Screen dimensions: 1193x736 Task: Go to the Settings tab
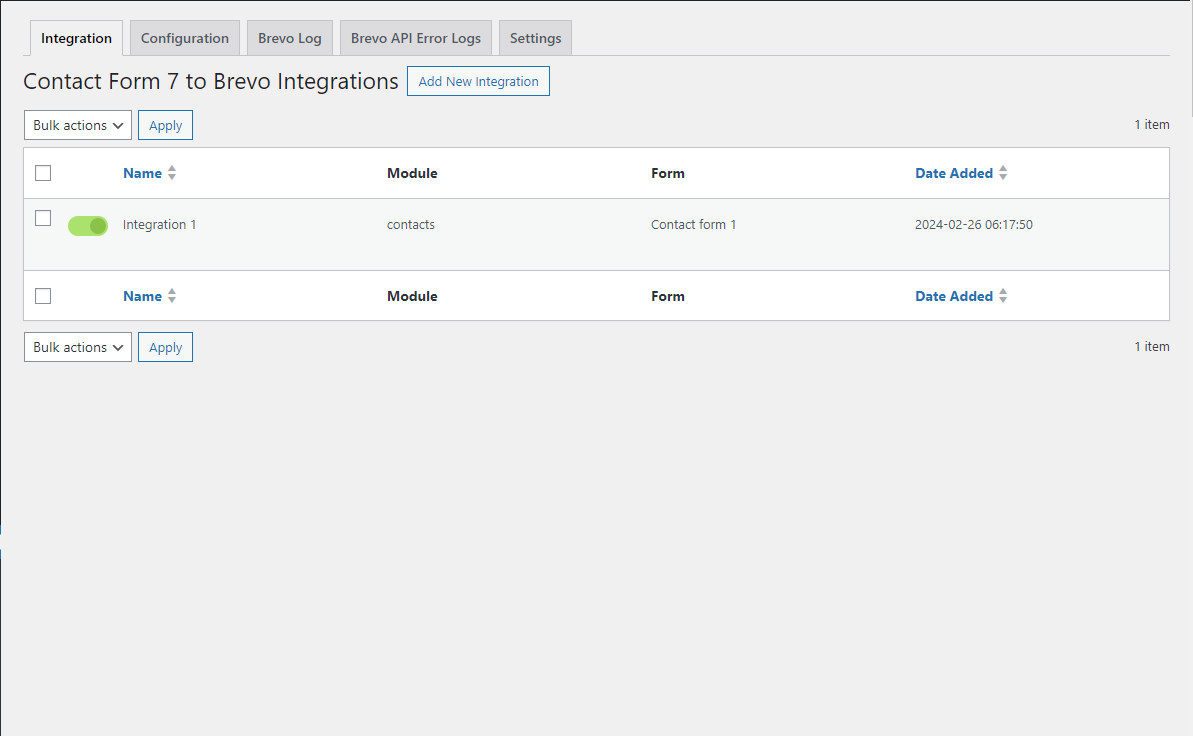coord(536,38)
